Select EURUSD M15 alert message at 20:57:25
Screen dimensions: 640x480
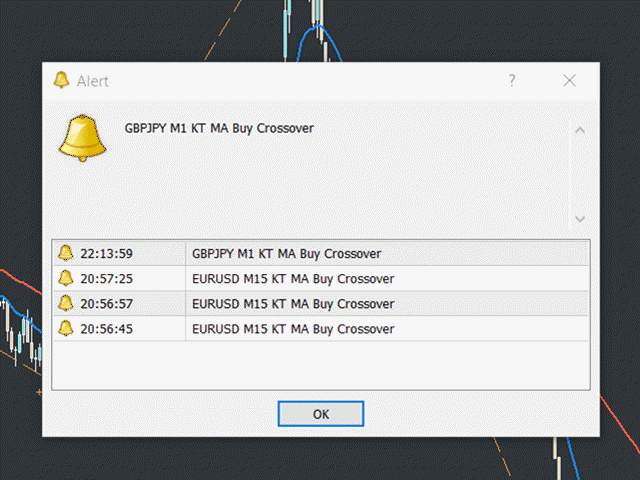coord(293,279)
